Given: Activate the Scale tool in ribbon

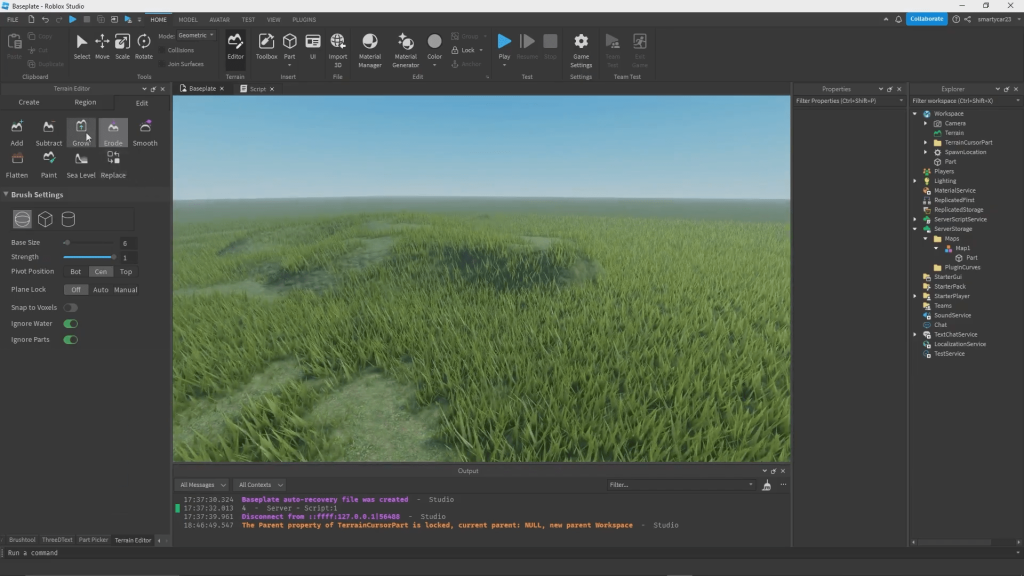Looking at the screenshot, I should pos(122,47).
